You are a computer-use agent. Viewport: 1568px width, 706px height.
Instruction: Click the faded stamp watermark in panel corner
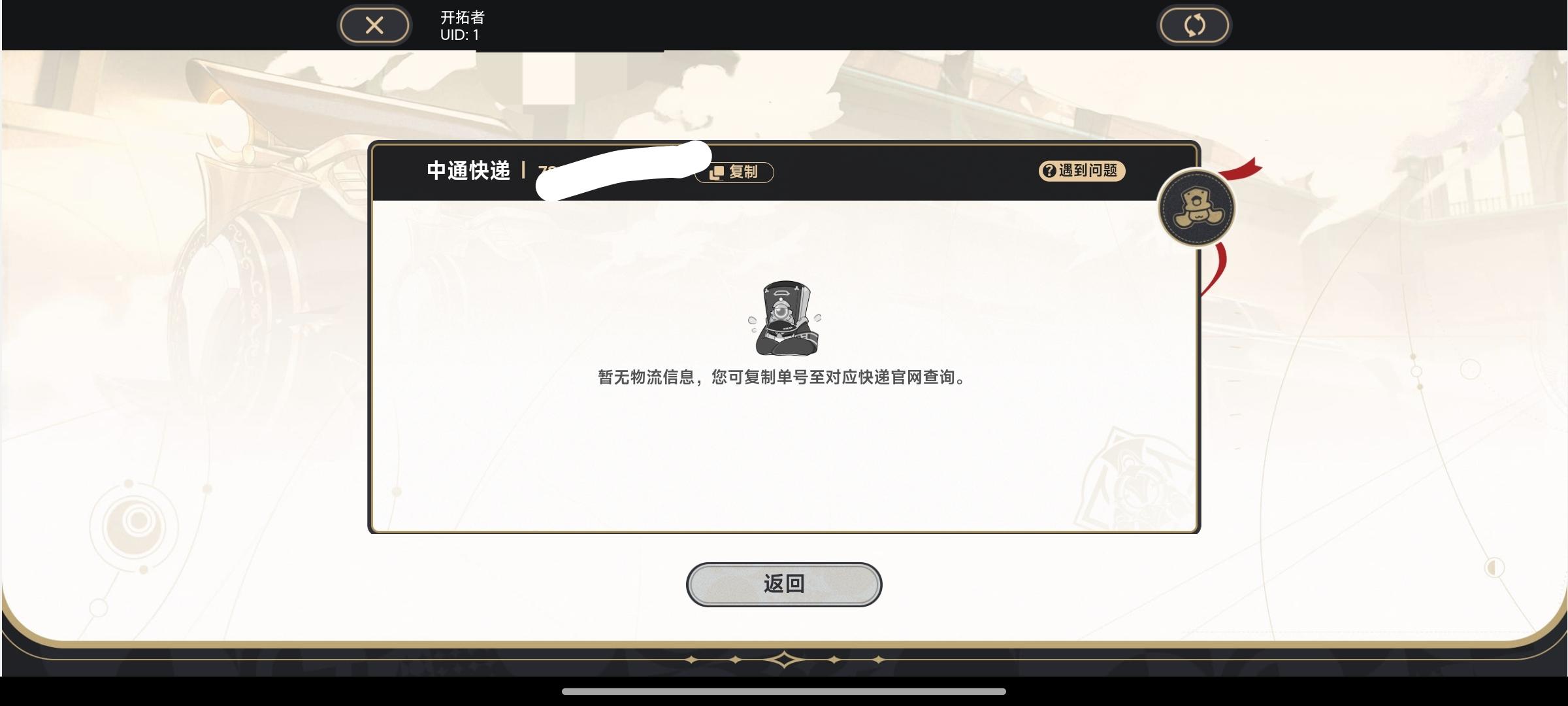coord(1135,480)
